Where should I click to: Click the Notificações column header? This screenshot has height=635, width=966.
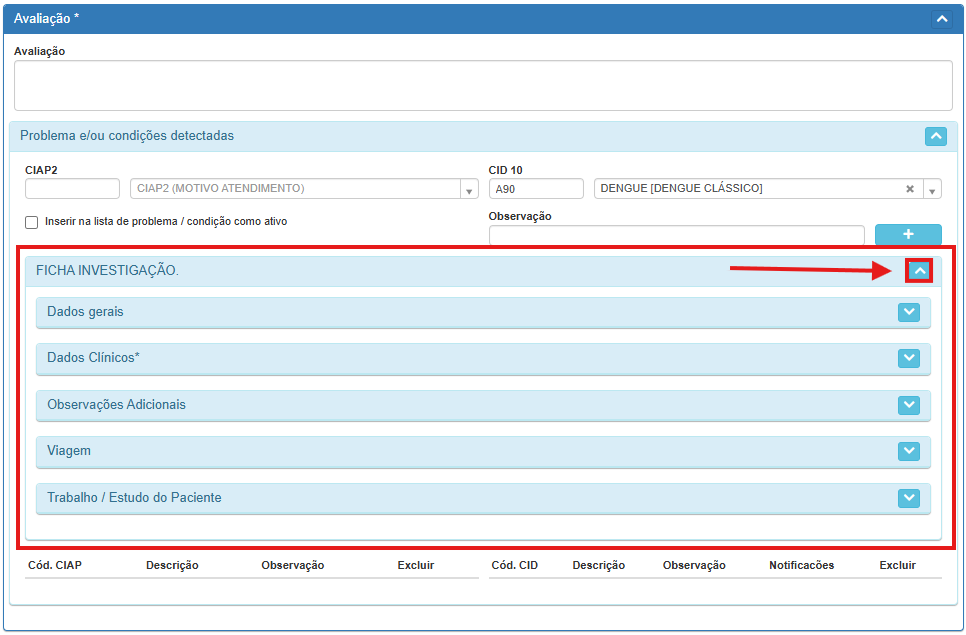click(x=801, y=565)
